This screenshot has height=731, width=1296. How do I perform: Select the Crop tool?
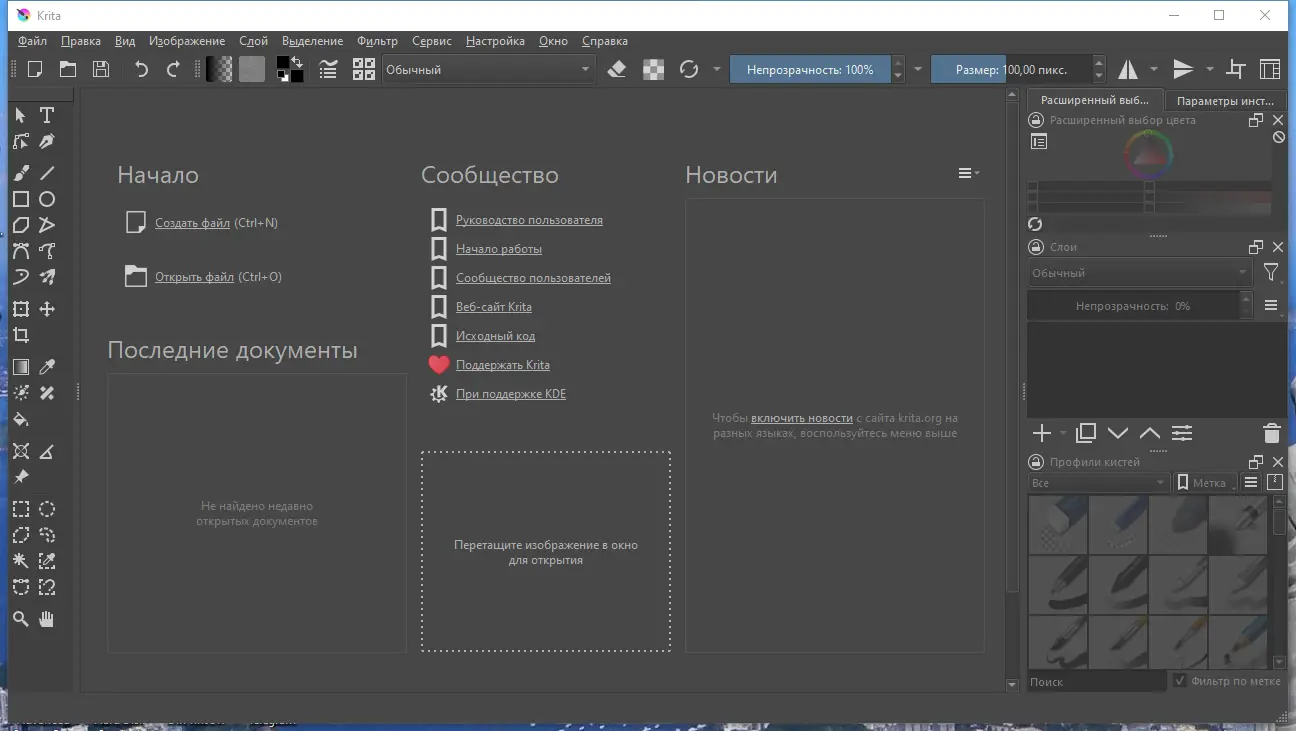pos(21,336)
